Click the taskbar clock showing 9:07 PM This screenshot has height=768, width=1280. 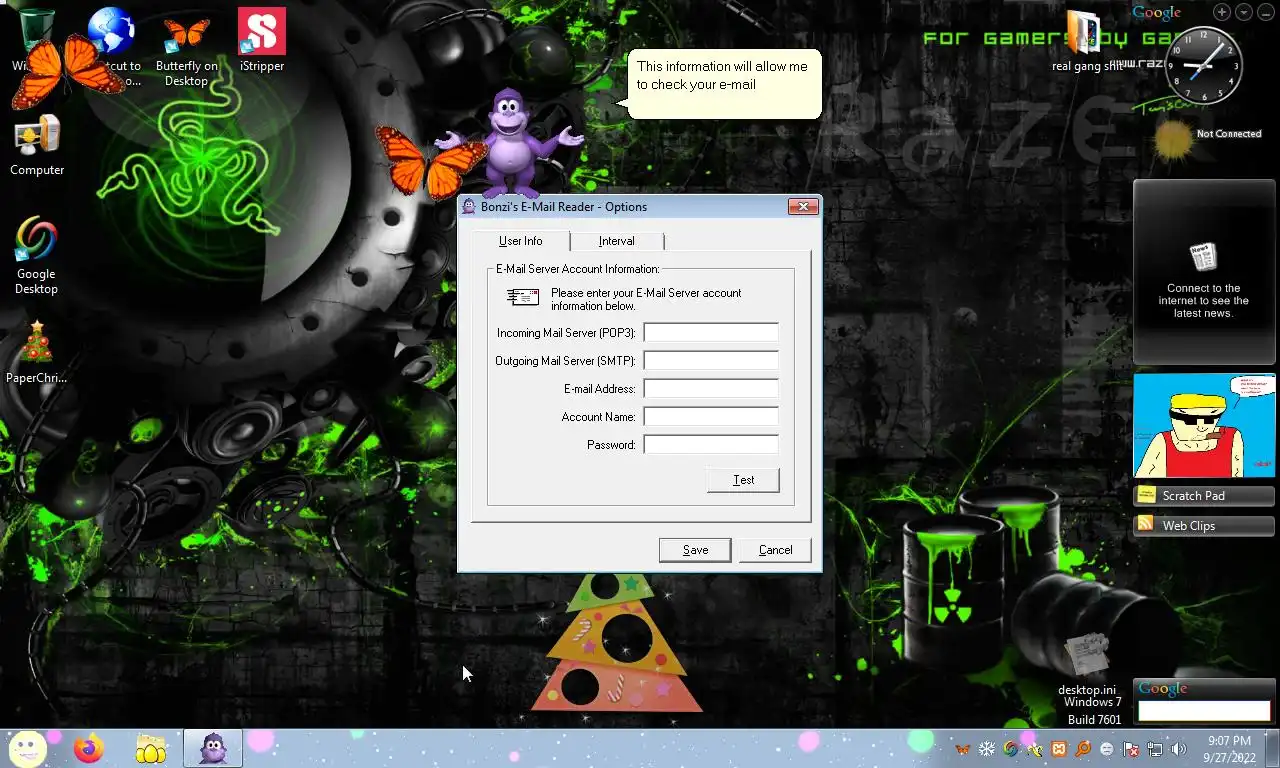1228,749
